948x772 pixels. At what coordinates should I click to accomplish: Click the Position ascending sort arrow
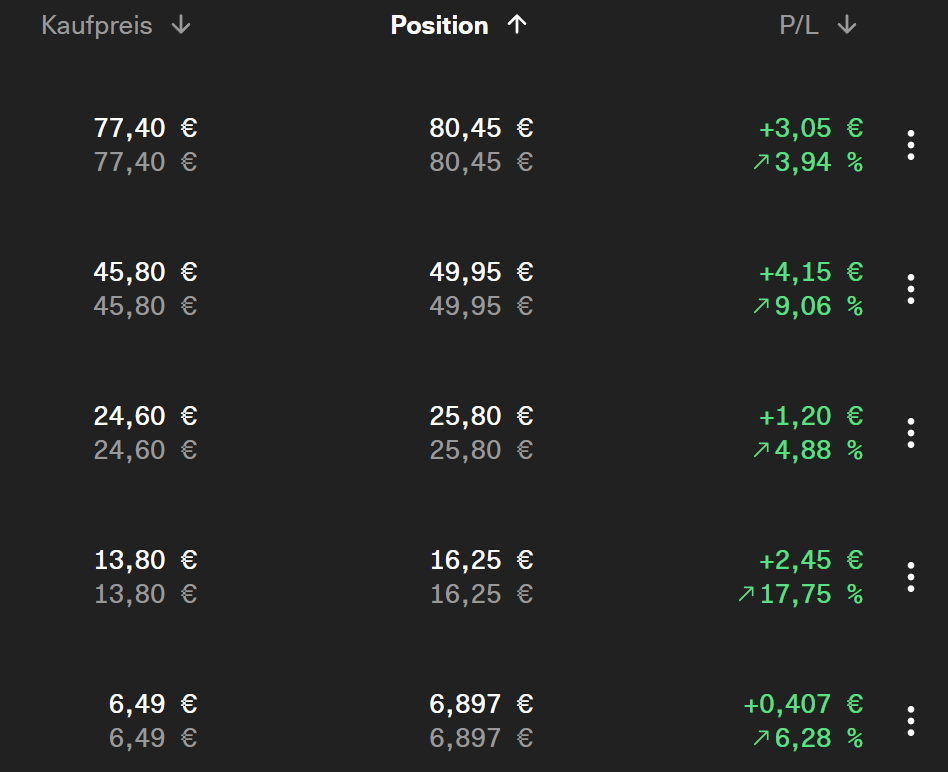516,26
